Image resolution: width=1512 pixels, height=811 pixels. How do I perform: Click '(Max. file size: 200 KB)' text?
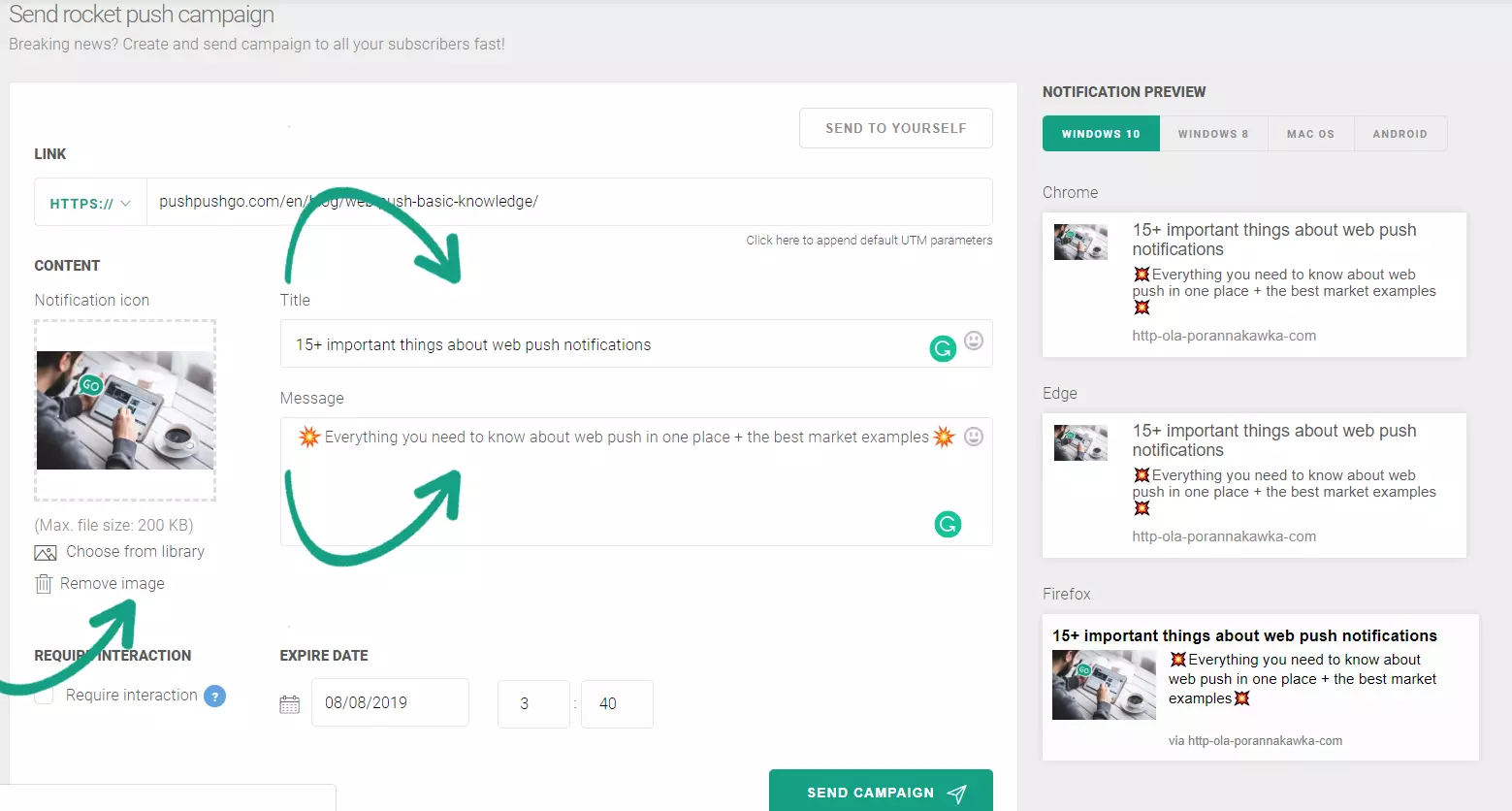click(114, 525)
